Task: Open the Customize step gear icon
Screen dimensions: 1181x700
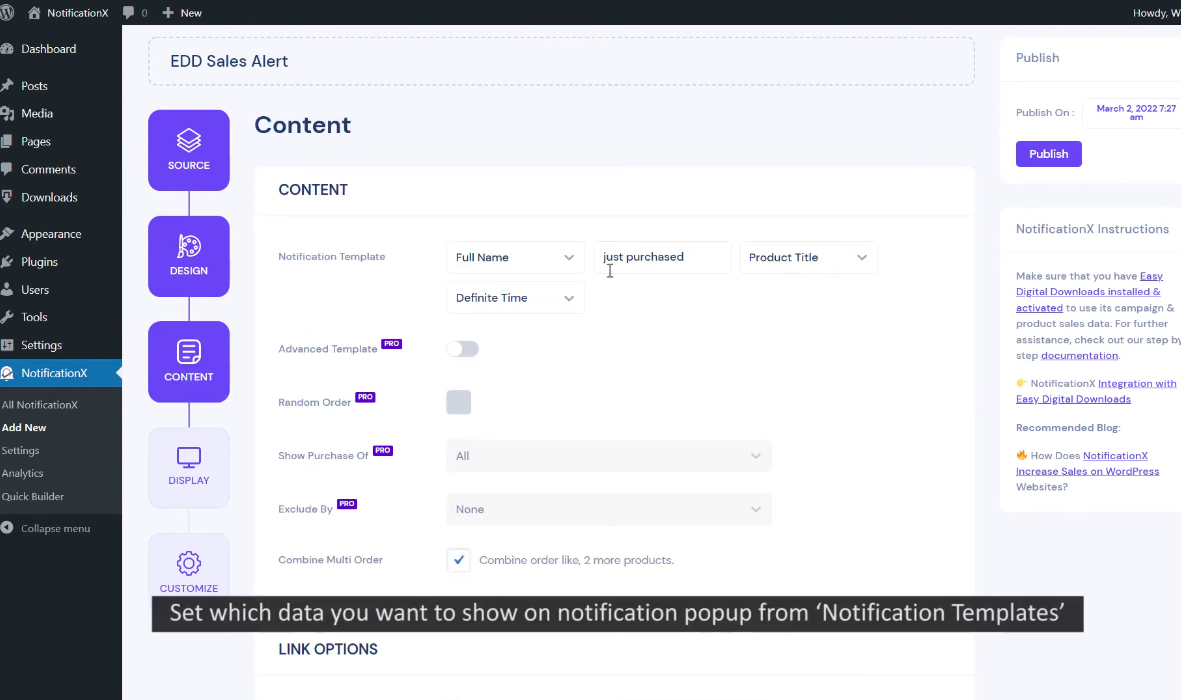Action: pos(189,563)
